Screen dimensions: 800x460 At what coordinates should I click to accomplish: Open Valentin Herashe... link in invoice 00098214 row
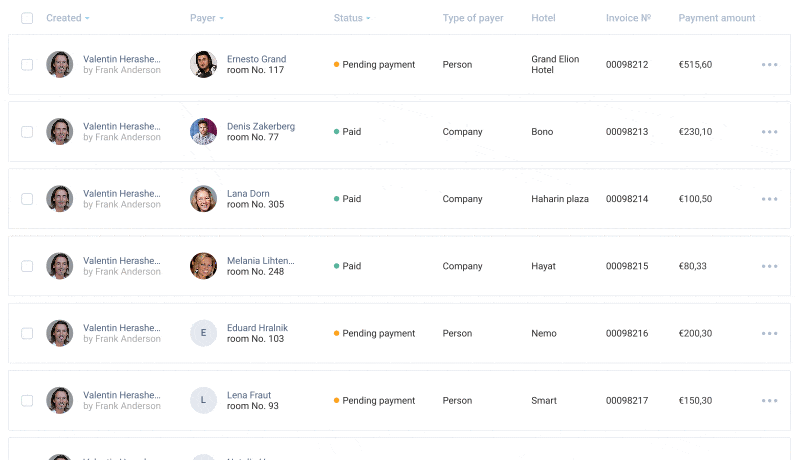(x=122, y=193)
